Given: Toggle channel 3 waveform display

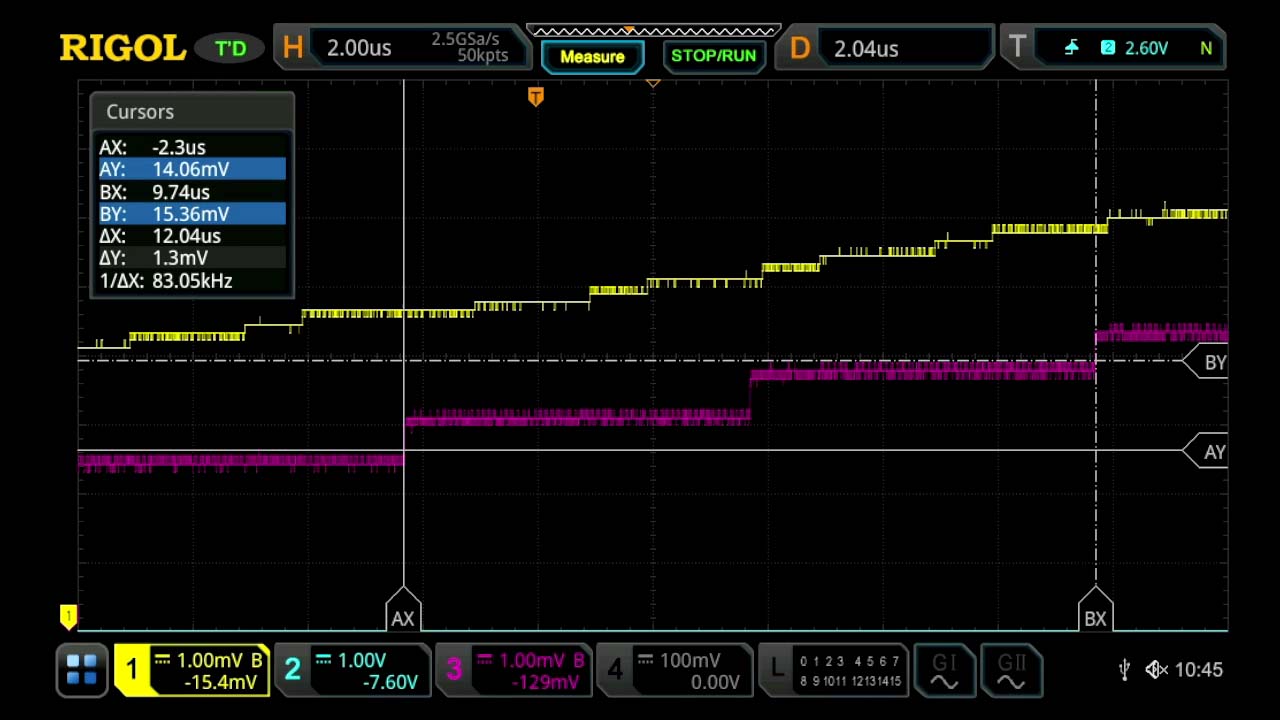Looking at the screenshot, I should click(x=455, y=670).
